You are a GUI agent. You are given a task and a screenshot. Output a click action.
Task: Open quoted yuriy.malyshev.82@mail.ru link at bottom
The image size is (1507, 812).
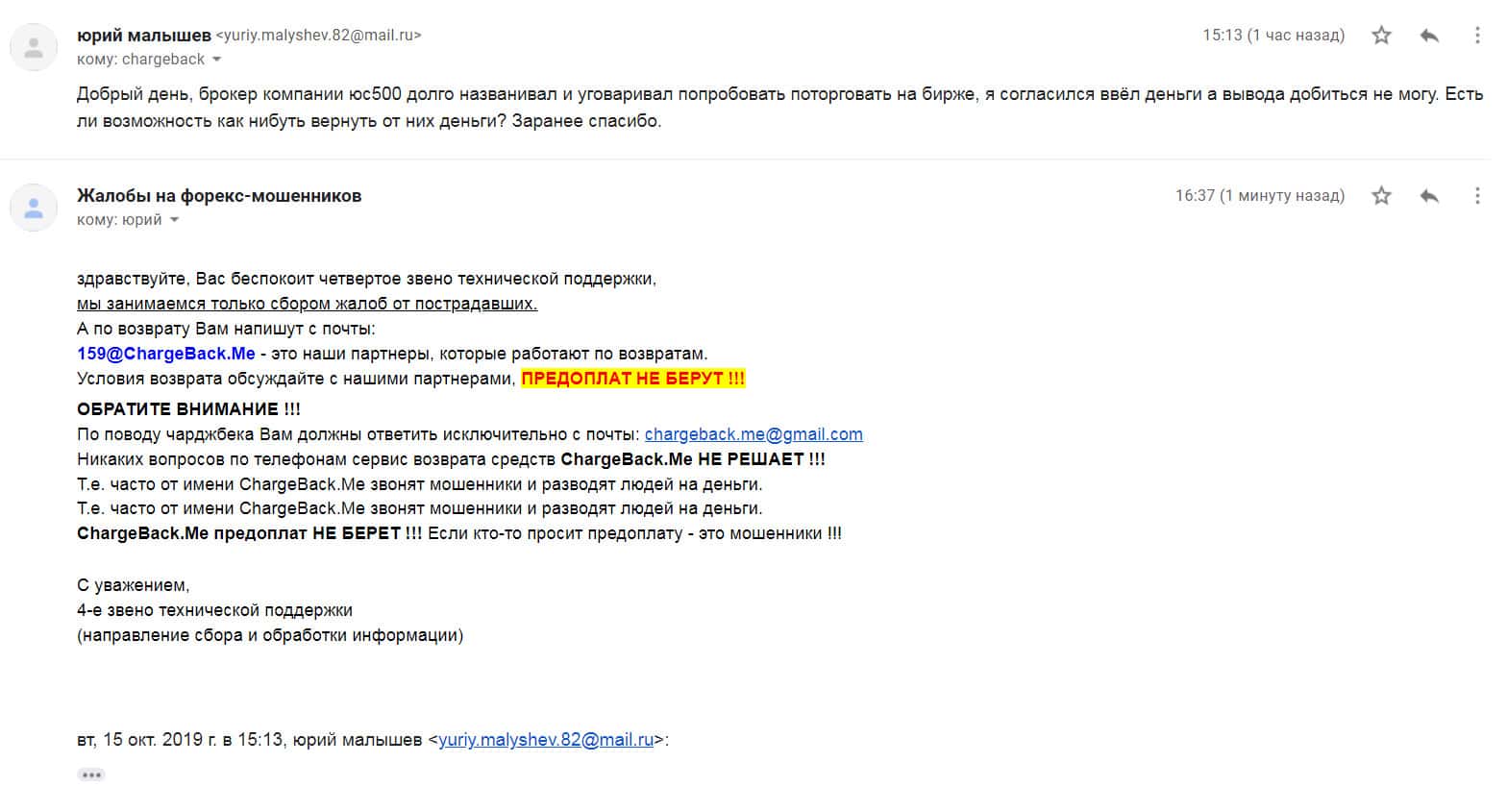click(x=546, y=740)
